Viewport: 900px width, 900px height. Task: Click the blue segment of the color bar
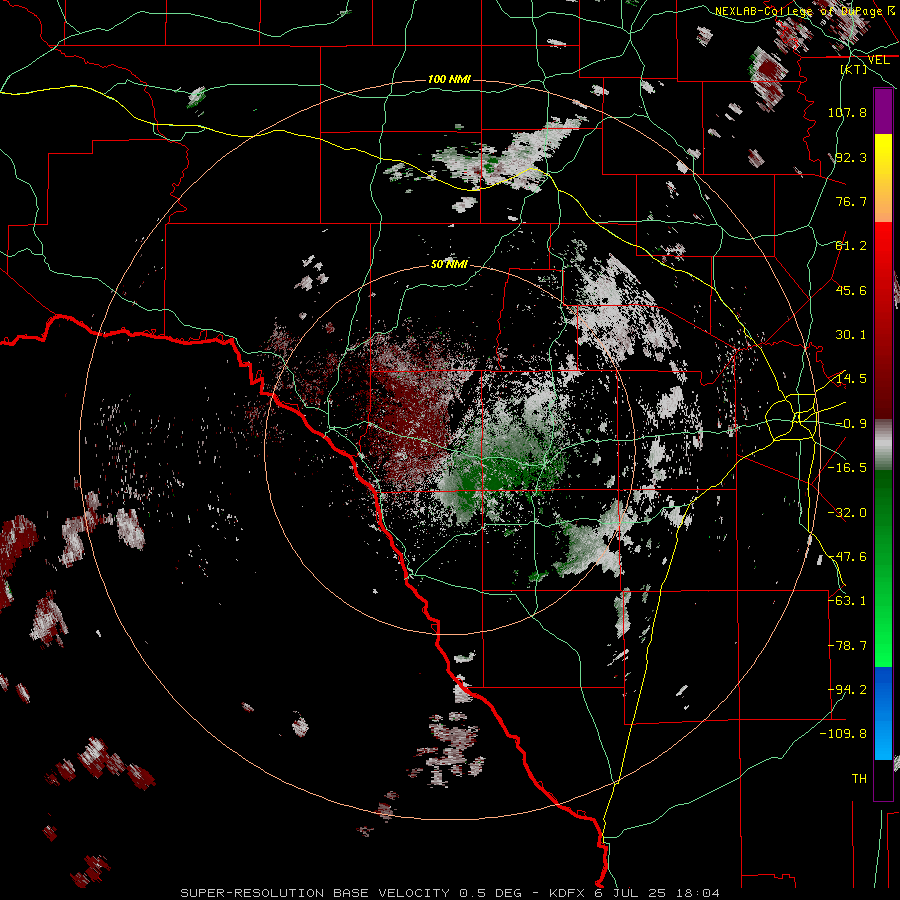883,713
